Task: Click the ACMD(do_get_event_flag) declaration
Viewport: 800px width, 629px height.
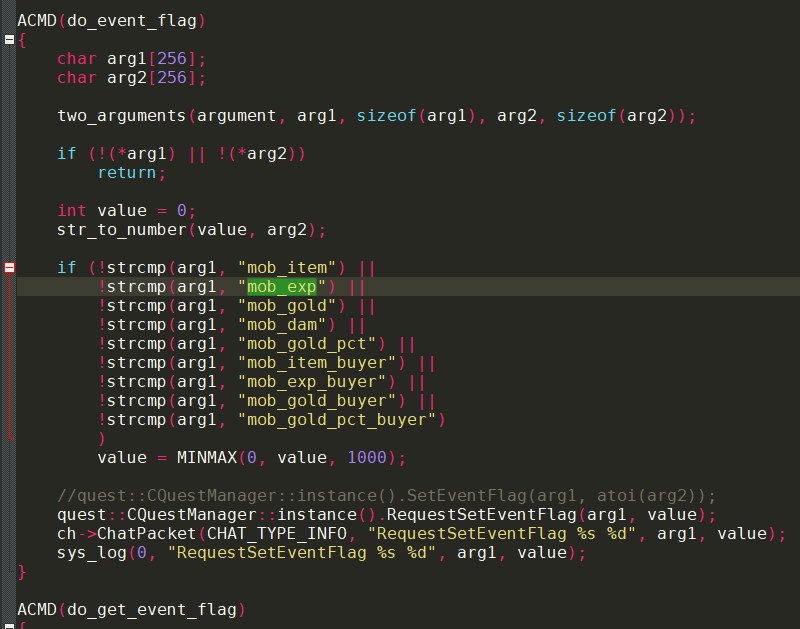Action: pos(131,610)
